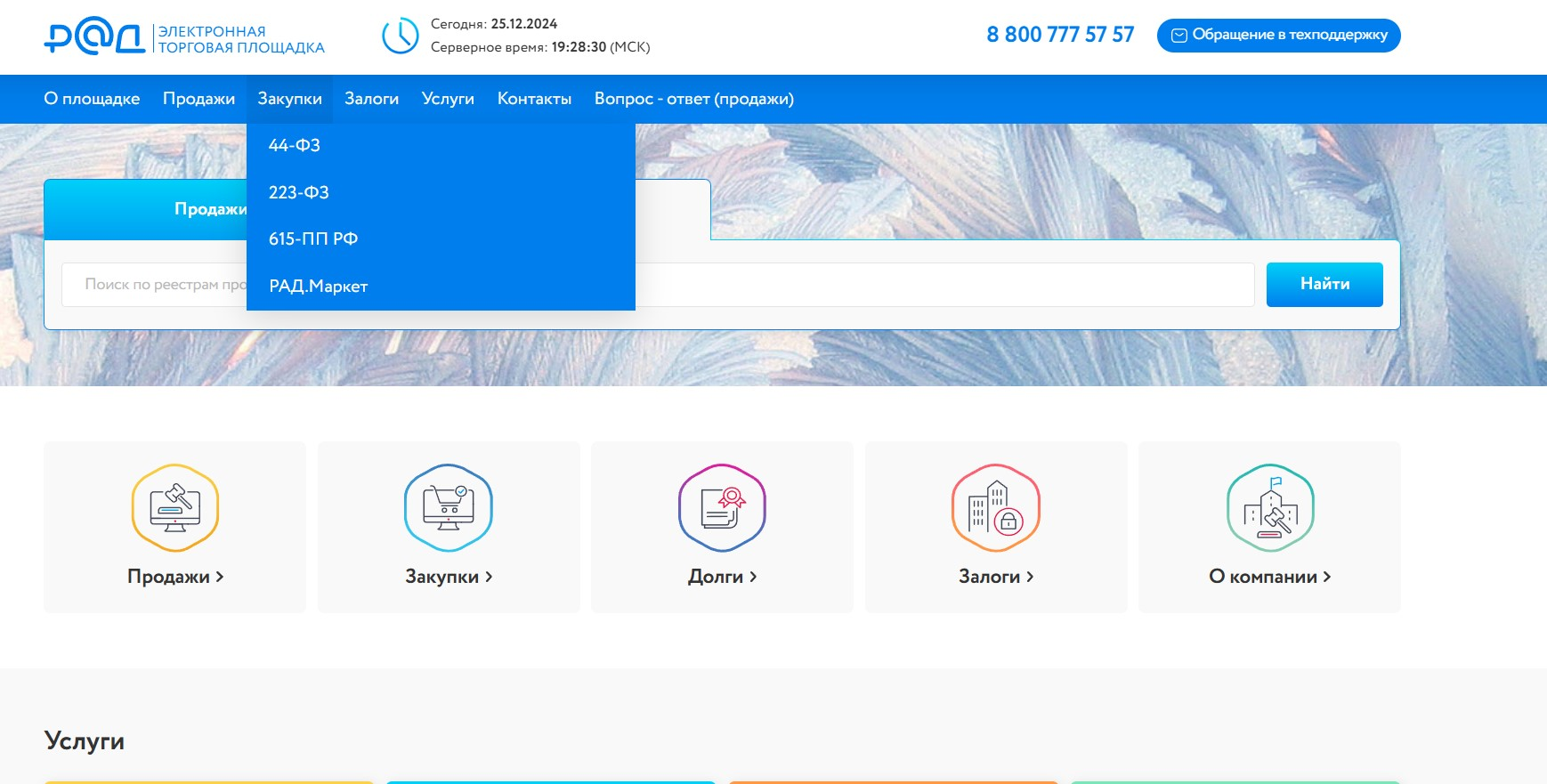Open Контакты in the navigation bar

(534, 99)
